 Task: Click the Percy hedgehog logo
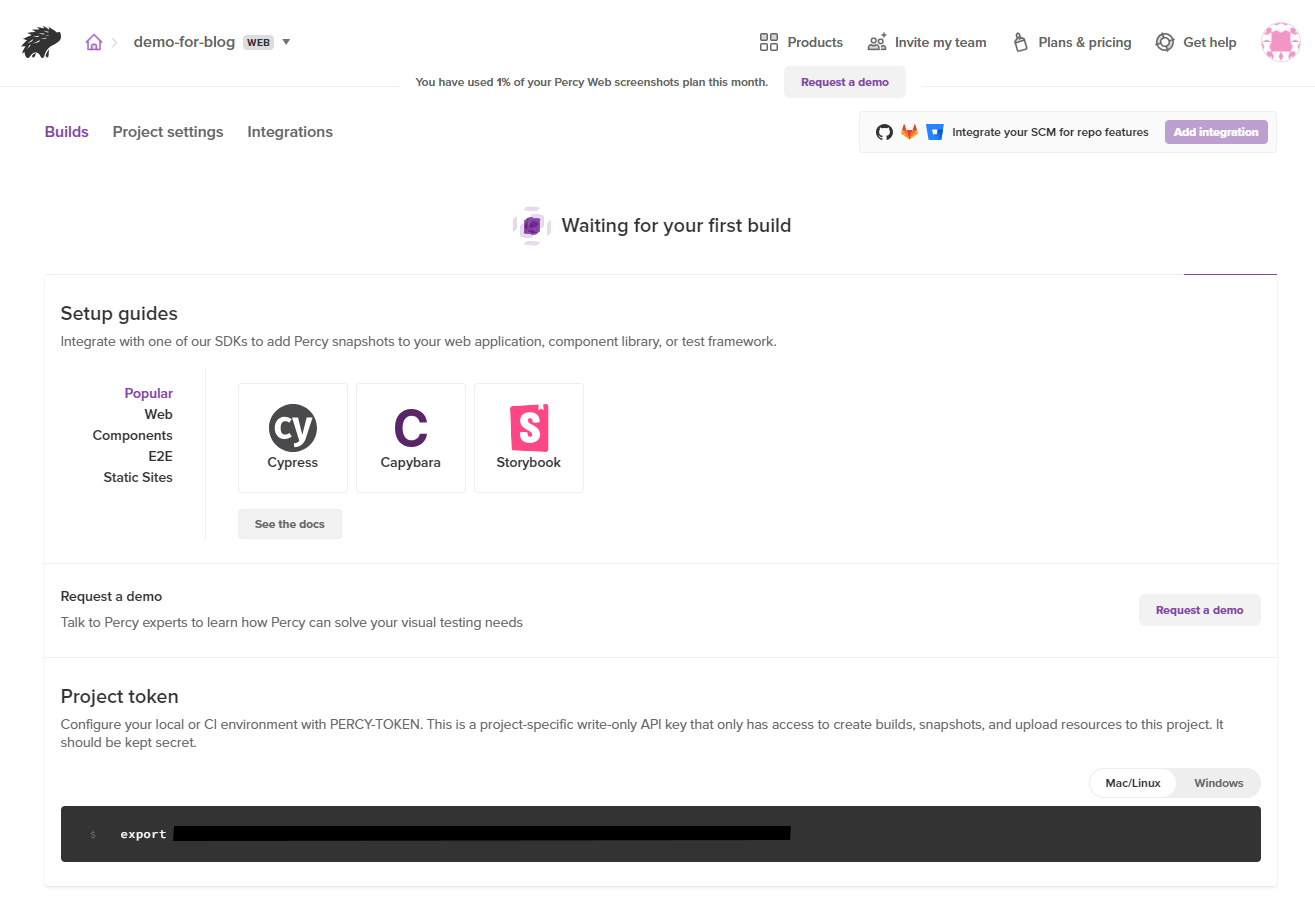click(x=41, y=42)
